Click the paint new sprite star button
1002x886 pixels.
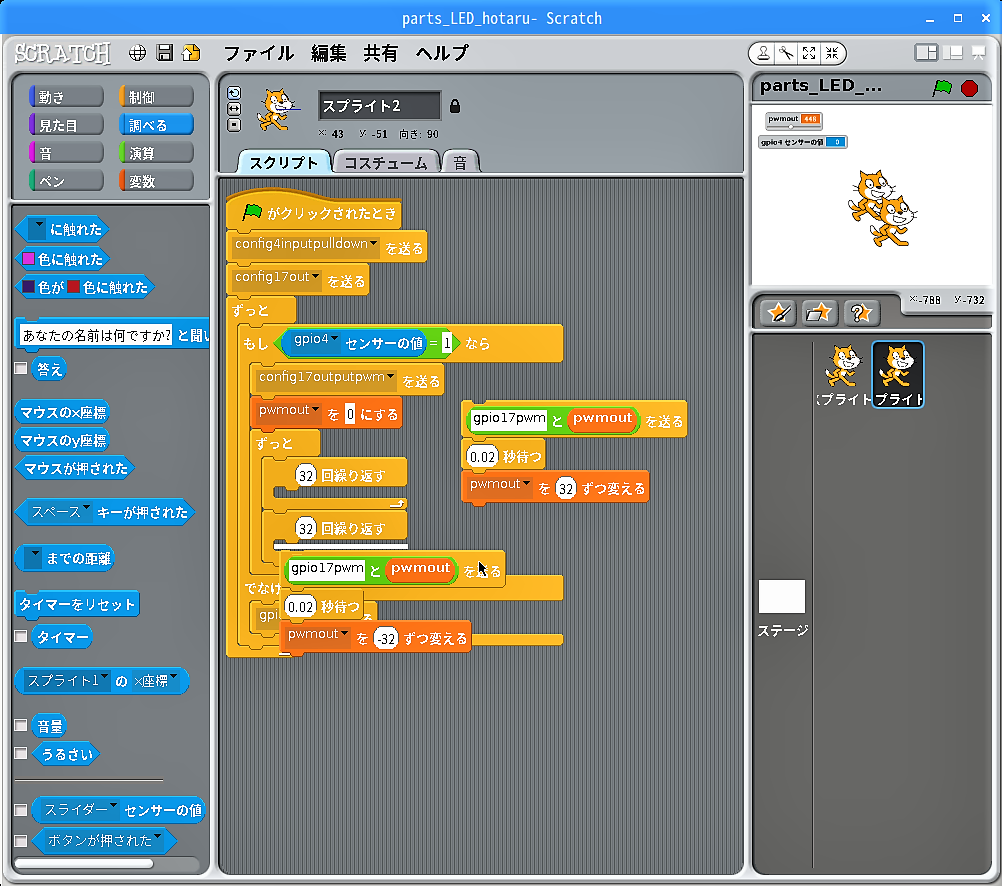pos(777,313)
